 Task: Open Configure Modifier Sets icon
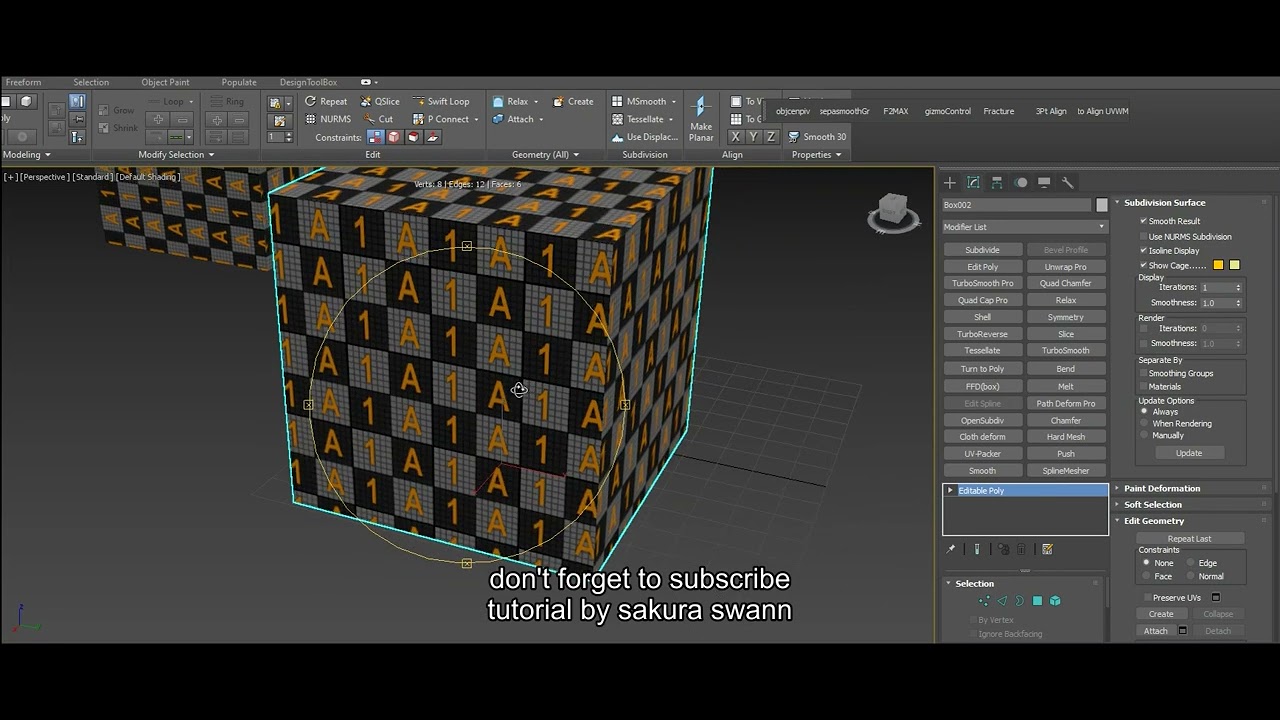click(x=1047, y=549)
